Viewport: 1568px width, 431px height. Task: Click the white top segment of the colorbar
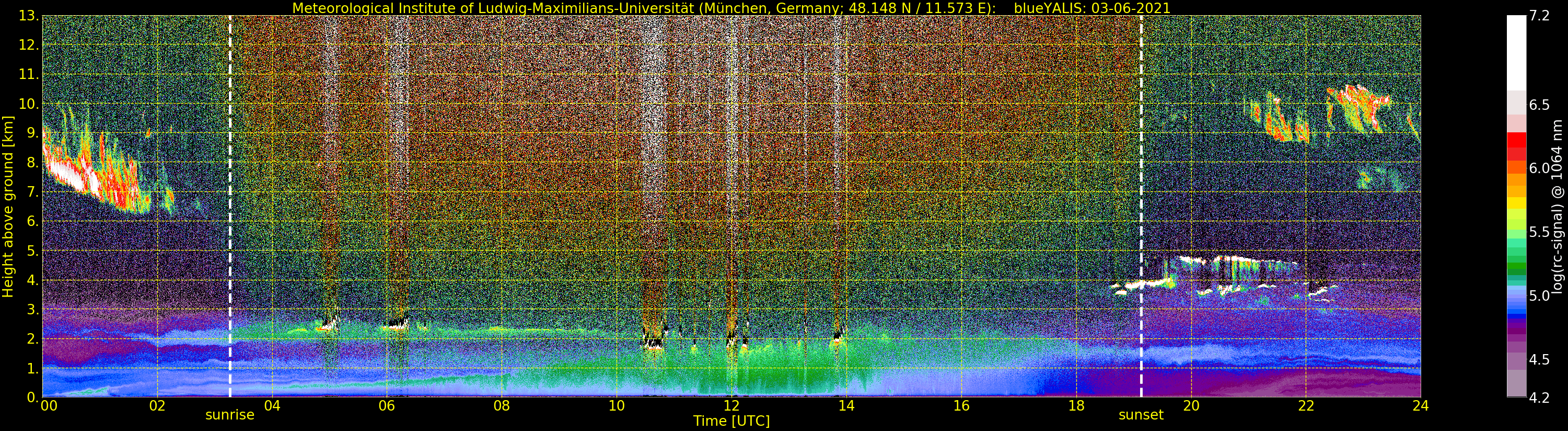1516,53
